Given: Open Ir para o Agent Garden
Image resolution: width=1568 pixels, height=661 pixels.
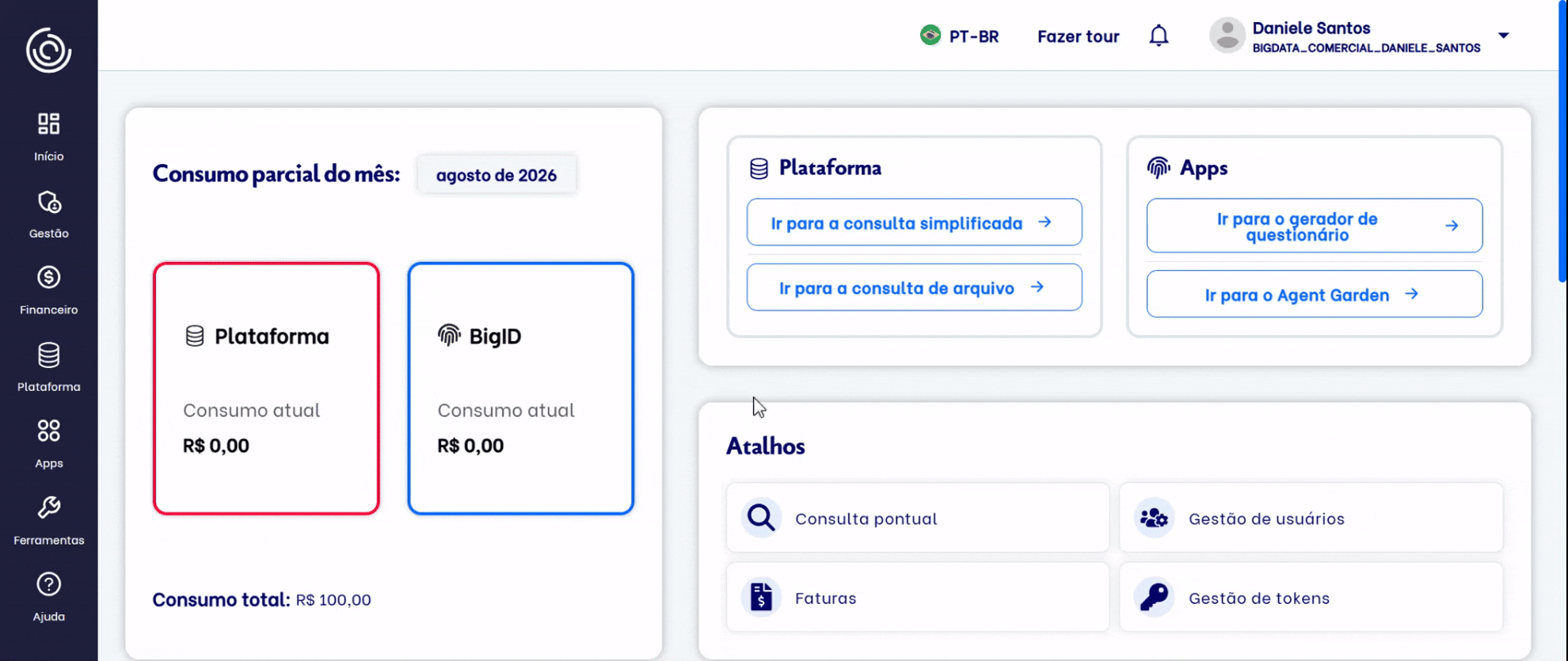Looking at the screenshot, I should tap(1314, 294).
